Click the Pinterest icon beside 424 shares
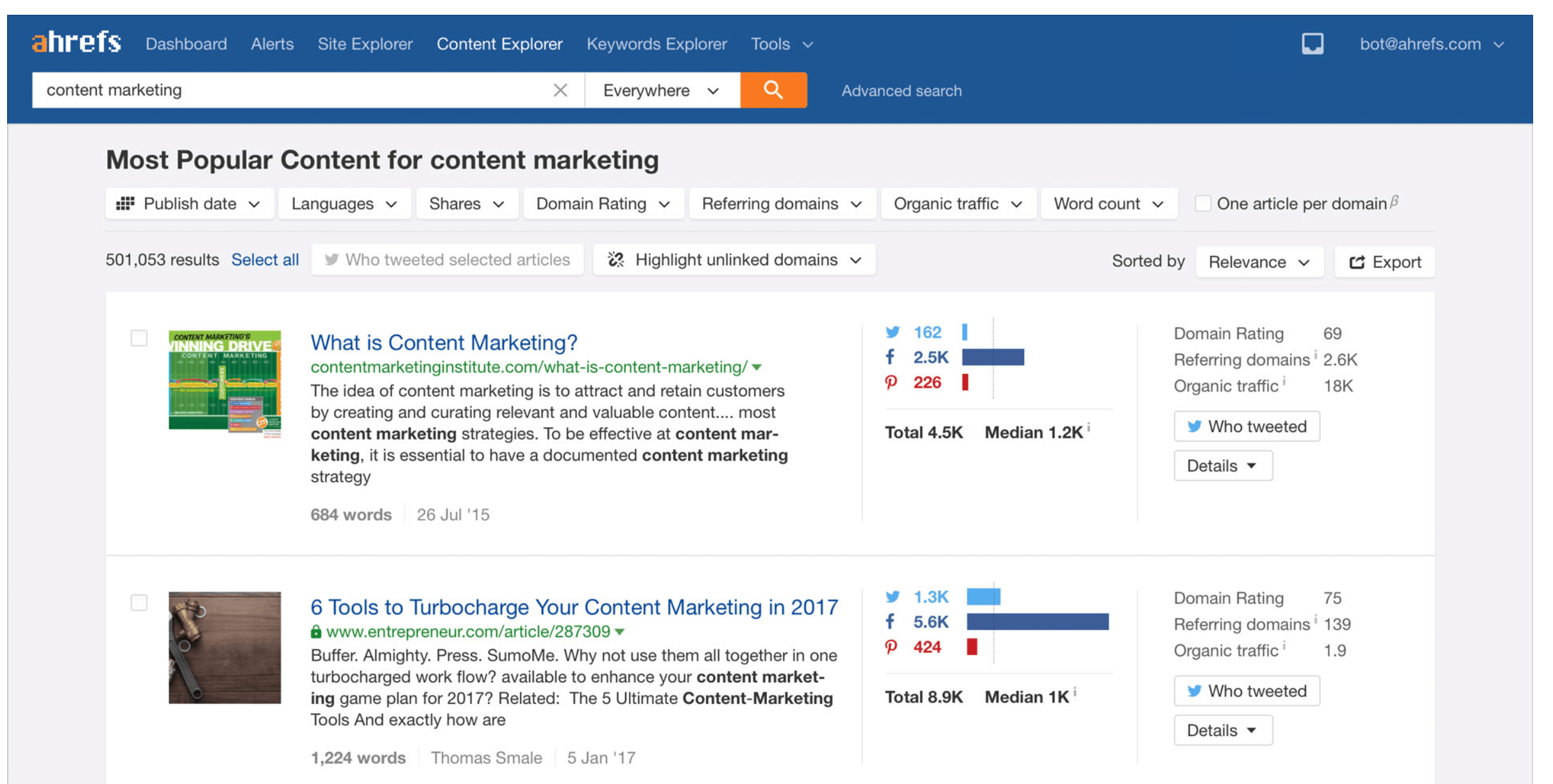The height and width of the screenshot is (784, 1553). point(891,647)
